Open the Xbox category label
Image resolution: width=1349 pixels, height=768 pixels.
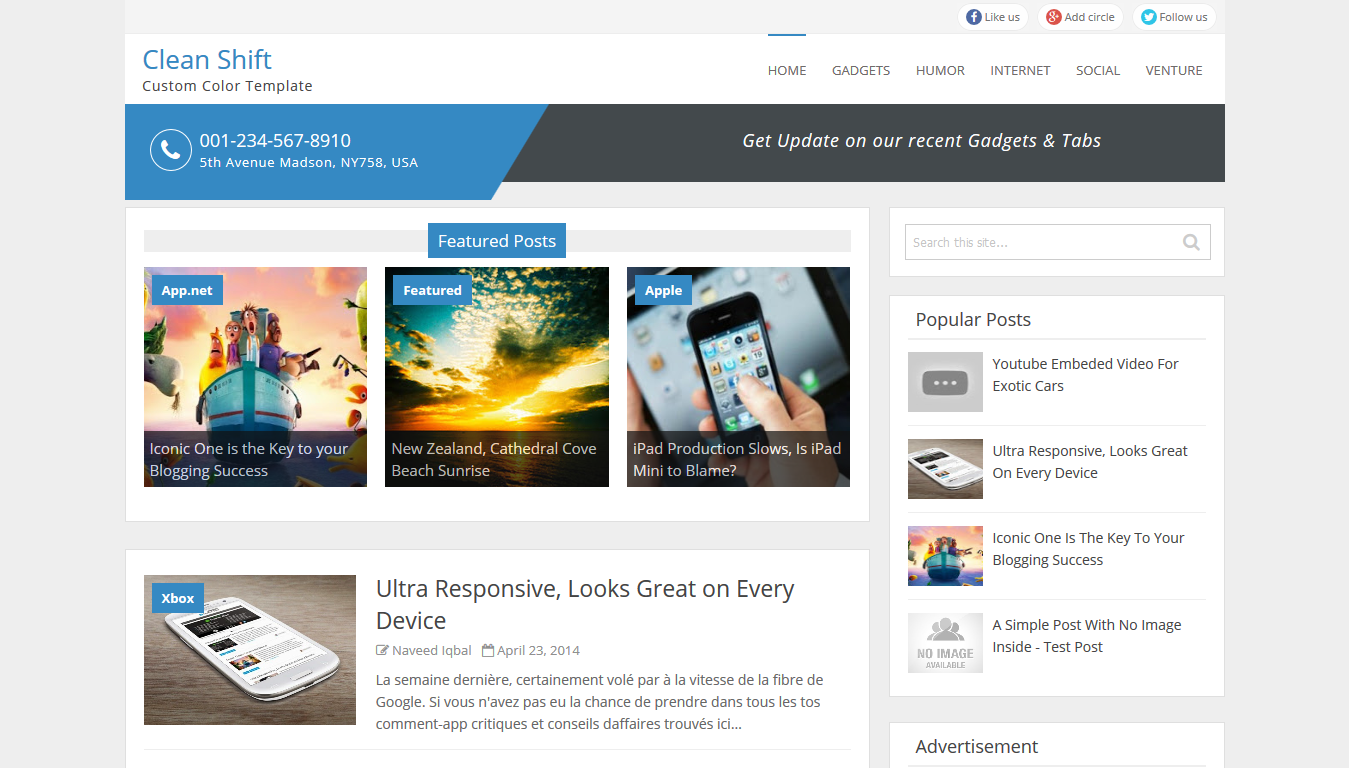tap(178, 598)
